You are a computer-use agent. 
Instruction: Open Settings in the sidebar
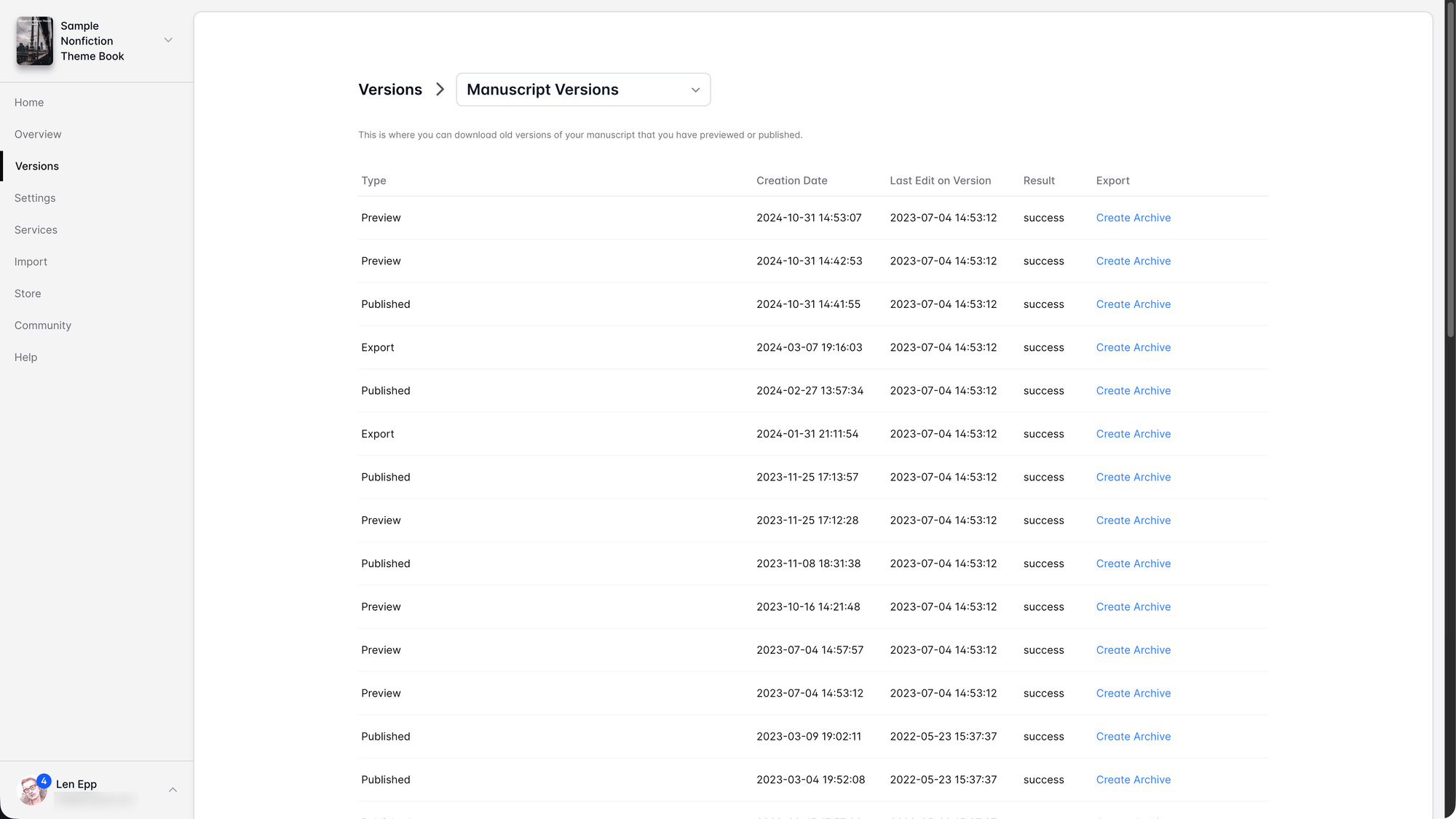click(x=35, y=198)
